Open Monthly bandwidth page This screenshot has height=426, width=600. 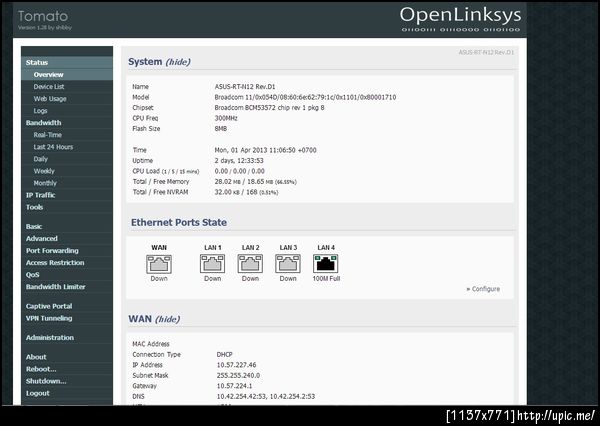click(x=45, y=183)
